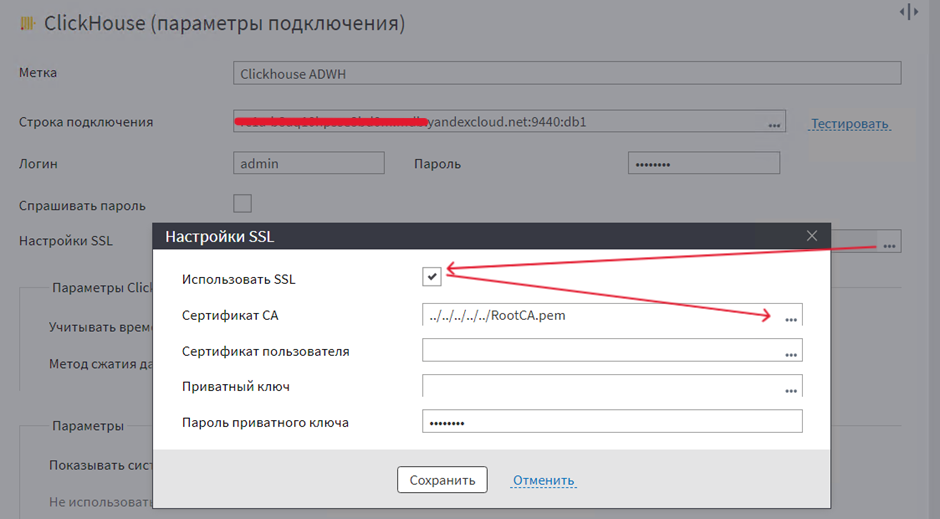Click the Спрашивать пароль label
This screenshot has width=940, height=519.
tap(82, 206)
